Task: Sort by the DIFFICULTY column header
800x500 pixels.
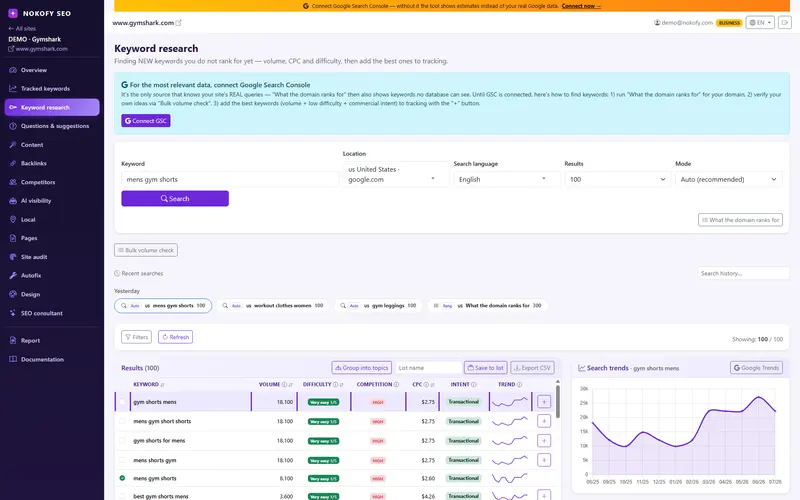Action: 322,385
